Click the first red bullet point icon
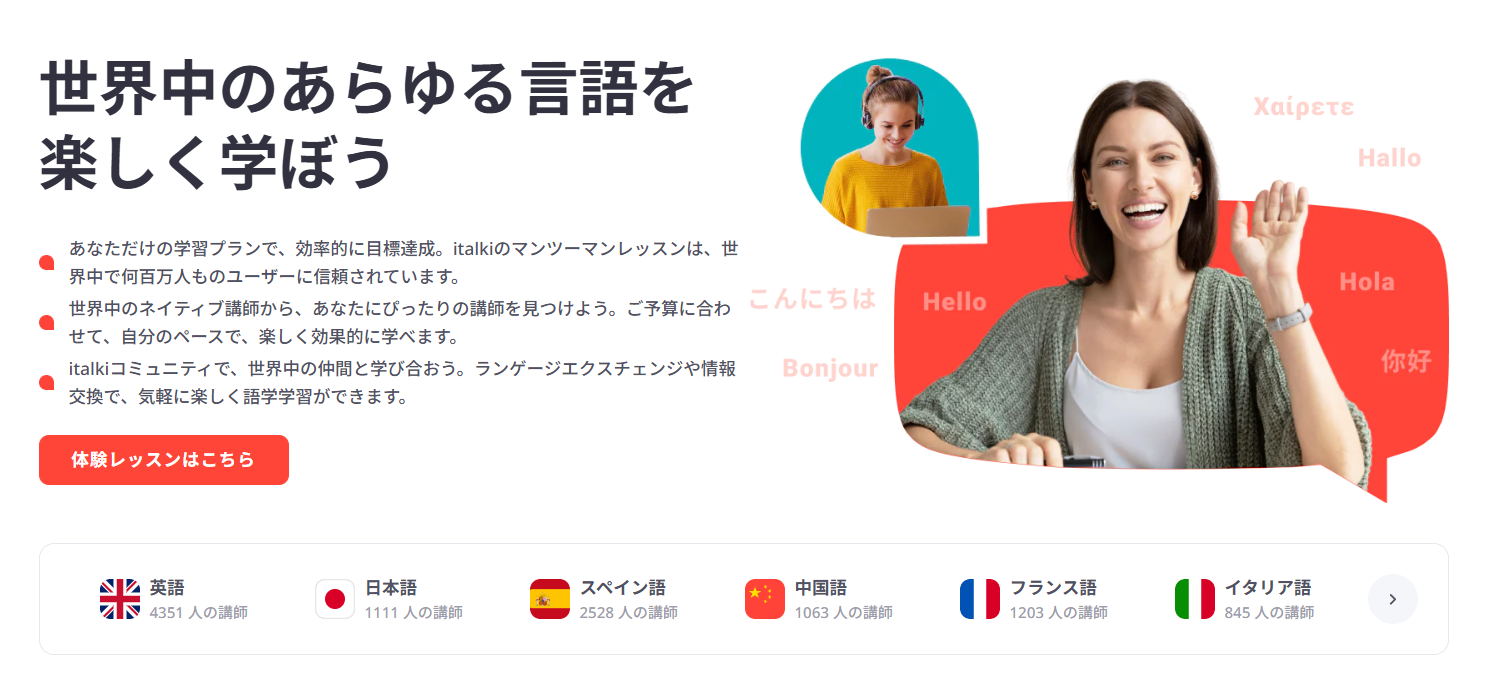 [x=46, y=263]
